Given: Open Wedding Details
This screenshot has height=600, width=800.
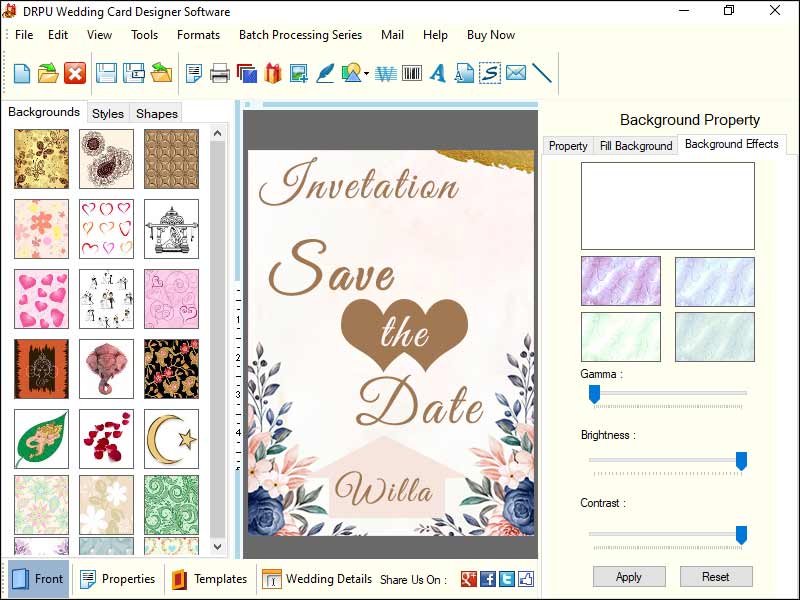Looking at the screenshot, I should [x=317, y=579].
